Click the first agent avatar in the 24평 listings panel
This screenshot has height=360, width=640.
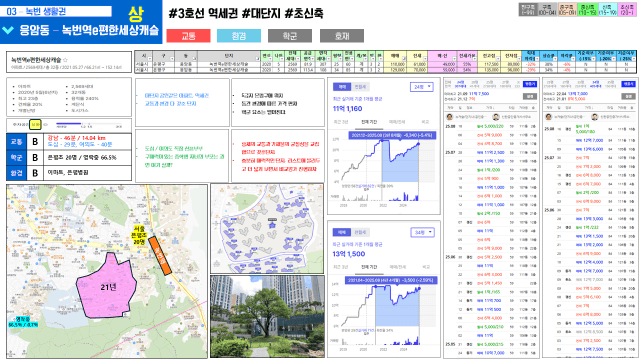click(449, 117)
